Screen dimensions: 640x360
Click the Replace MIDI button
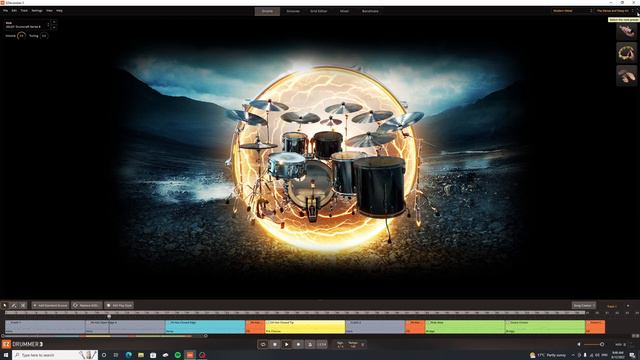tap(87, 305)
